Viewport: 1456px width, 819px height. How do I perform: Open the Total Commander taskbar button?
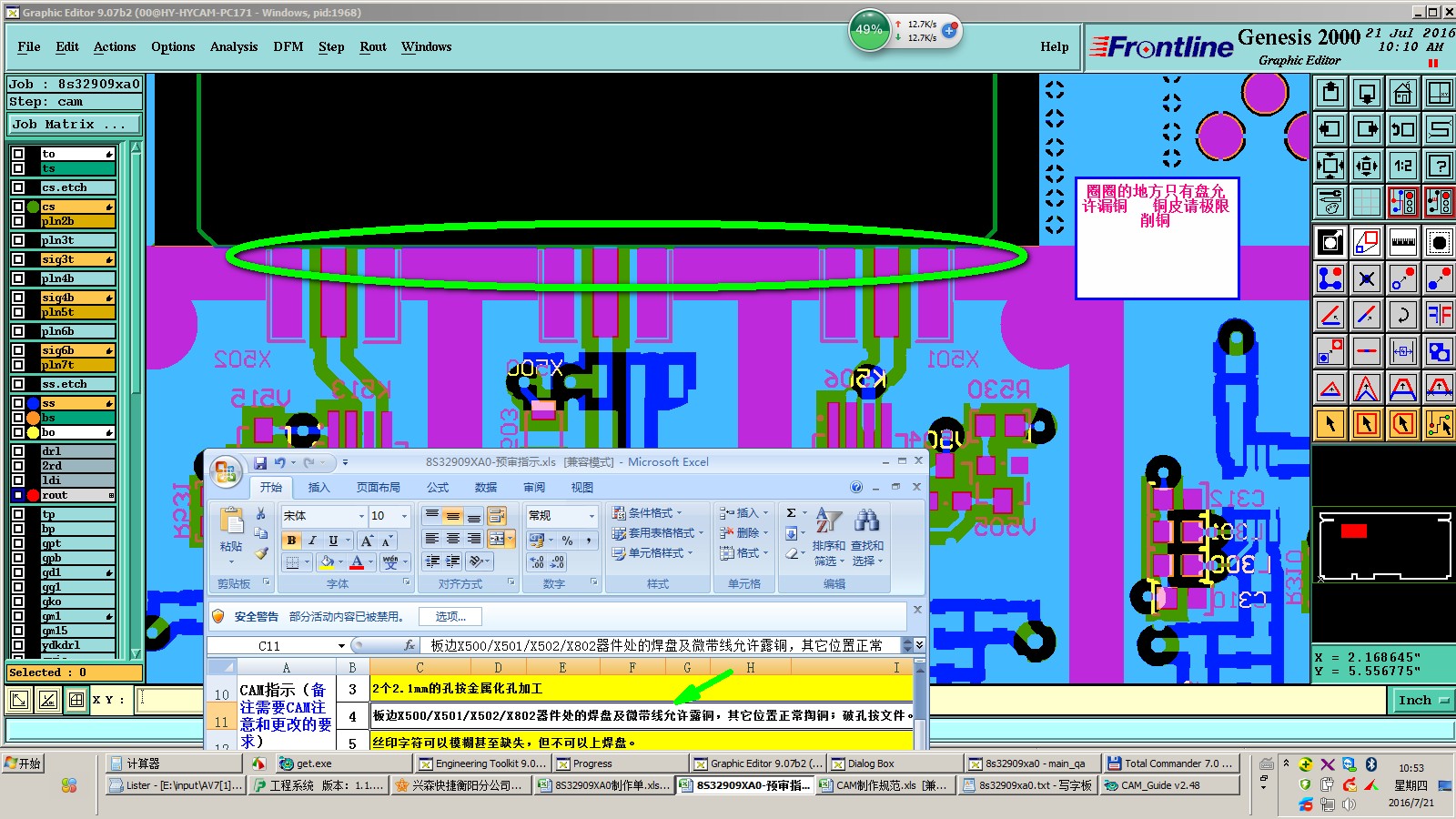coord(1168,763)
